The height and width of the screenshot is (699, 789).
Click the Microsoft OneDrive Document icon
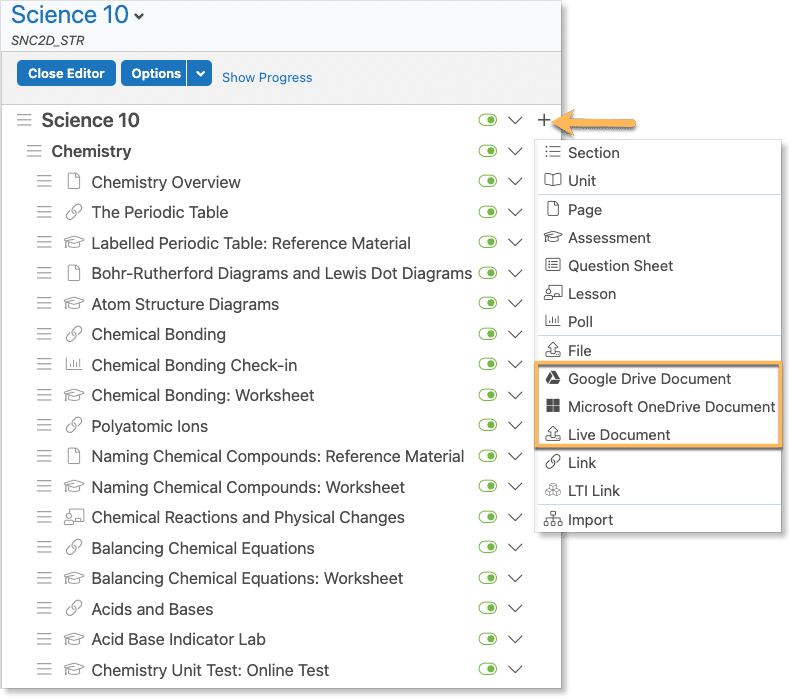(552, 407)
